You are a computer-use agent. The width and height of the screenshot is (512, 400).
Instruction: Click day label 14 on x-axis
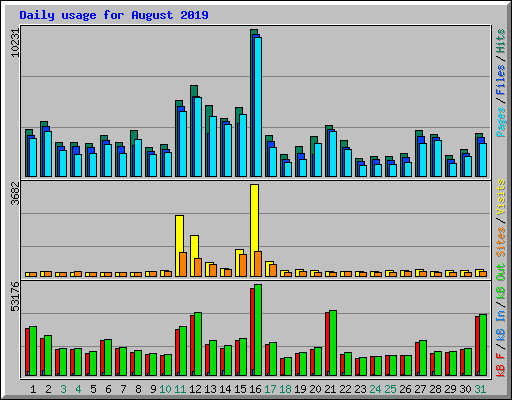(x=225, y=389)
